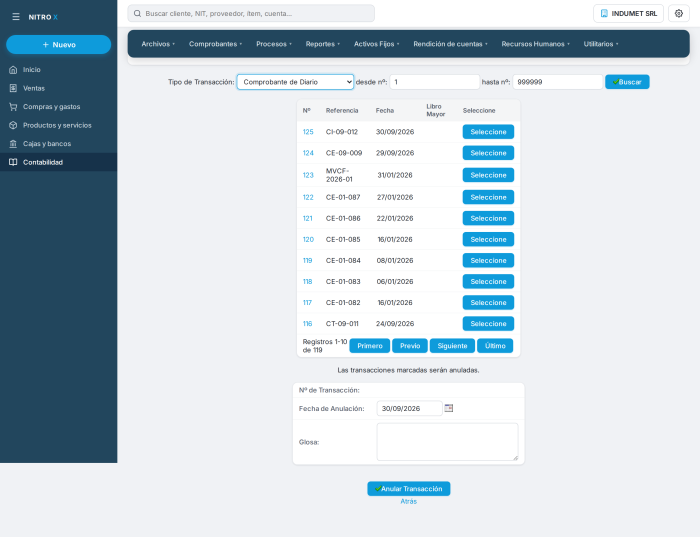Select transaction MVCF-2026-01
Viewport: 700px width, 537px height.
click(x=488, y=175)
